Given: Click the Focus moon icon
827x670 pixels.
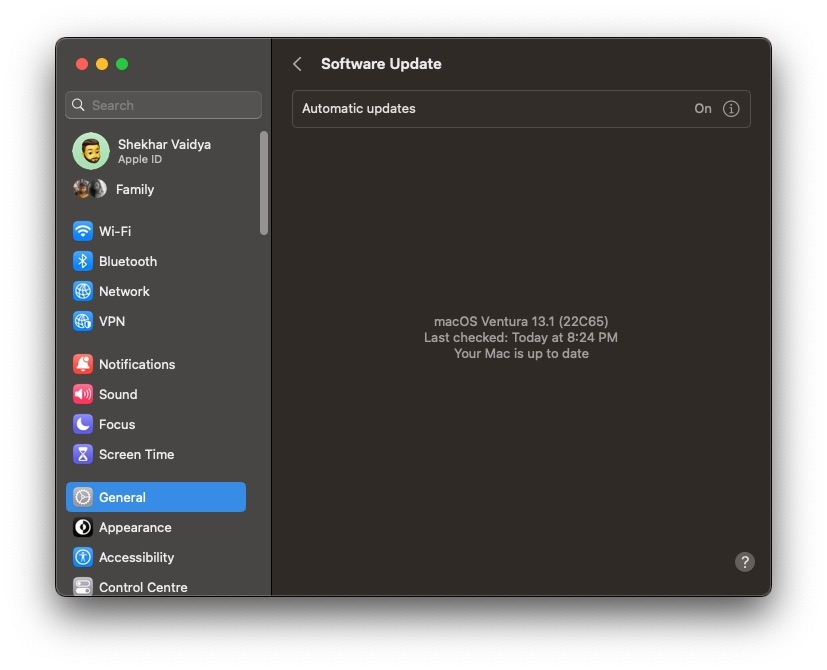Looking at the screenshot, I should click(x=83, y=424).
